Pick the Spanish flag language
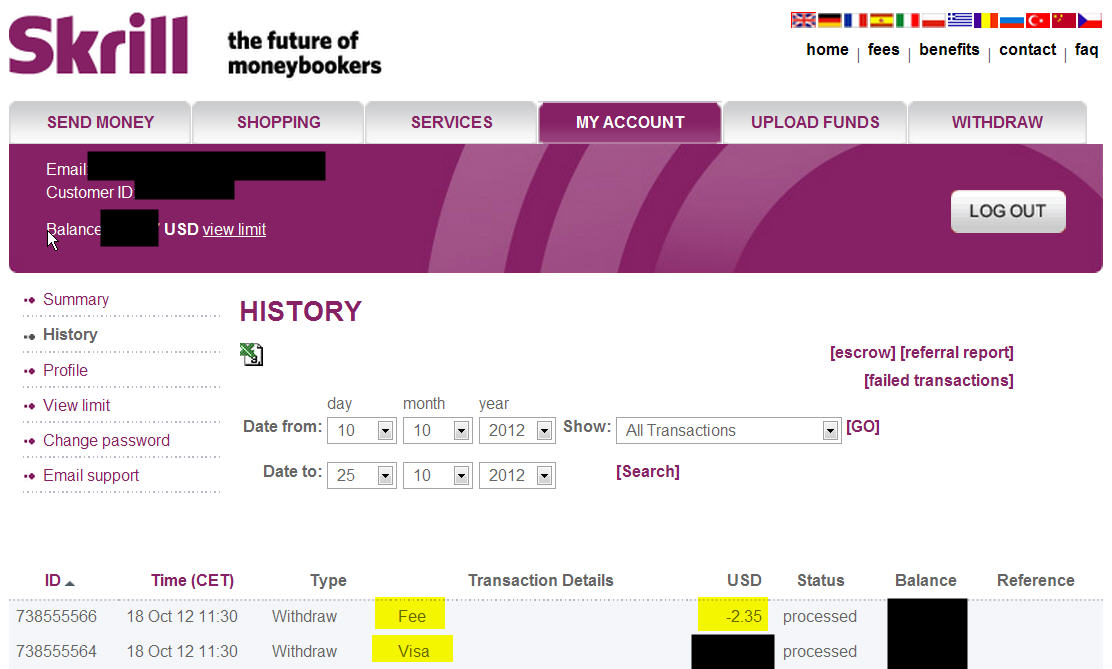This screenshot has width=1112, height=669. (881, 20)
